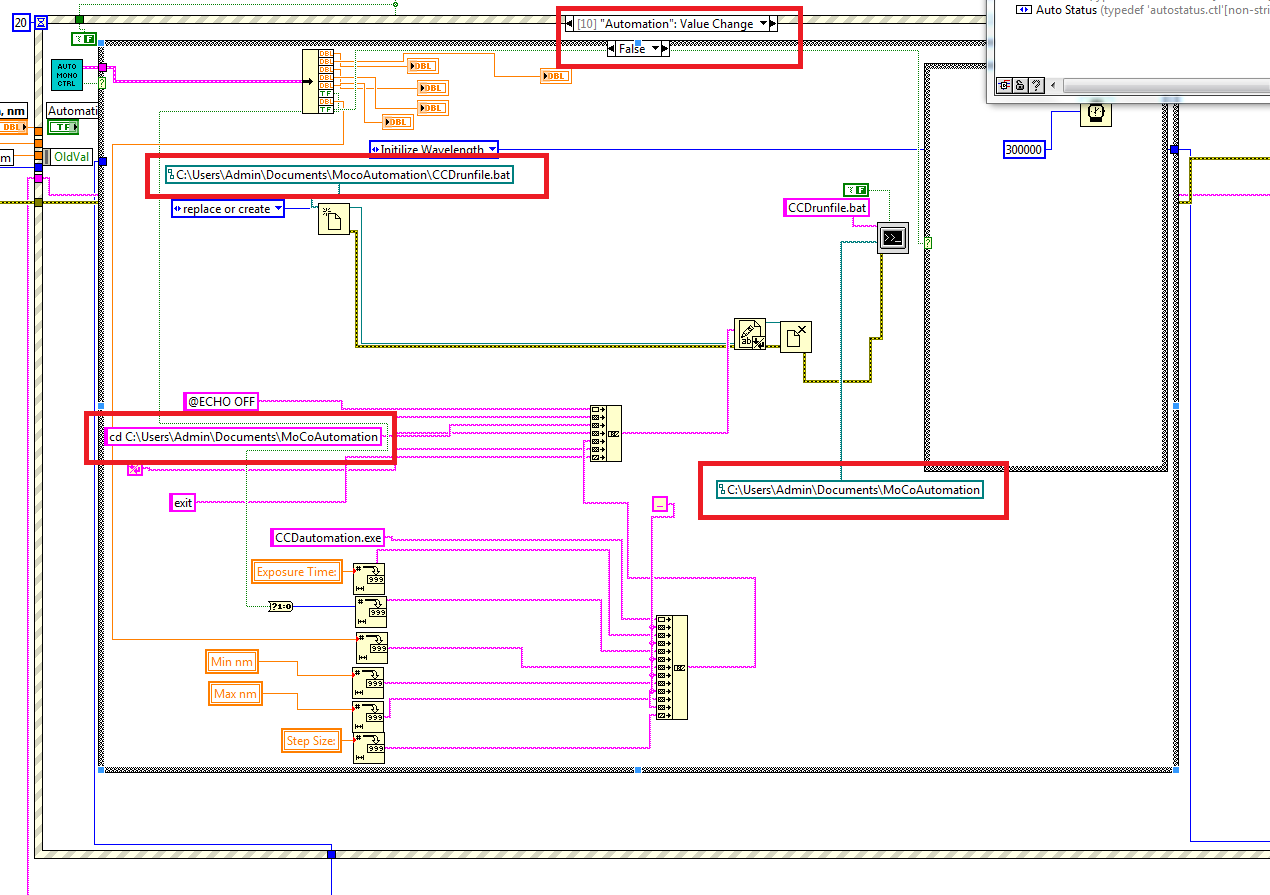Select the Write to Text File node
The width and height of the screenshot is (1270, 895).
pyautogui.click(x=749, y=335)
